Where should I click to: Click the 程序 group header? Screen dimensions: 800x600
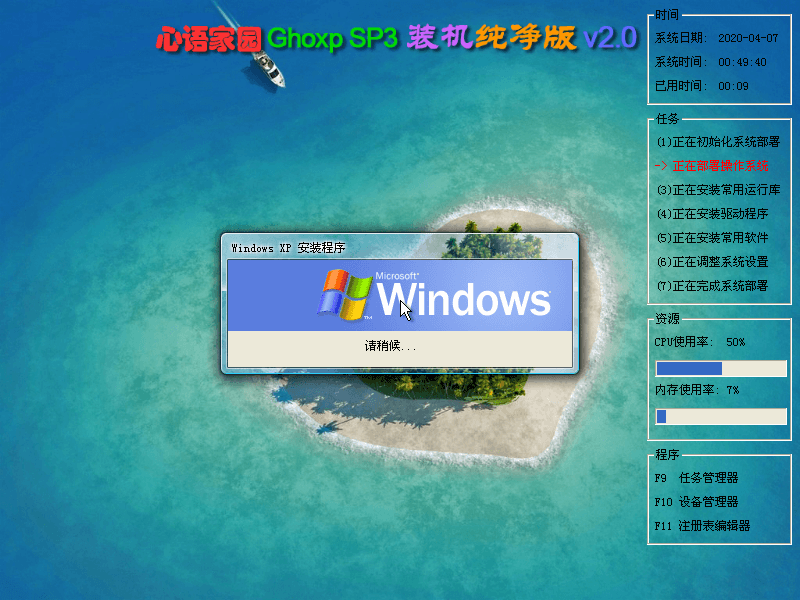pyautogui.click(x=667, y=455)
